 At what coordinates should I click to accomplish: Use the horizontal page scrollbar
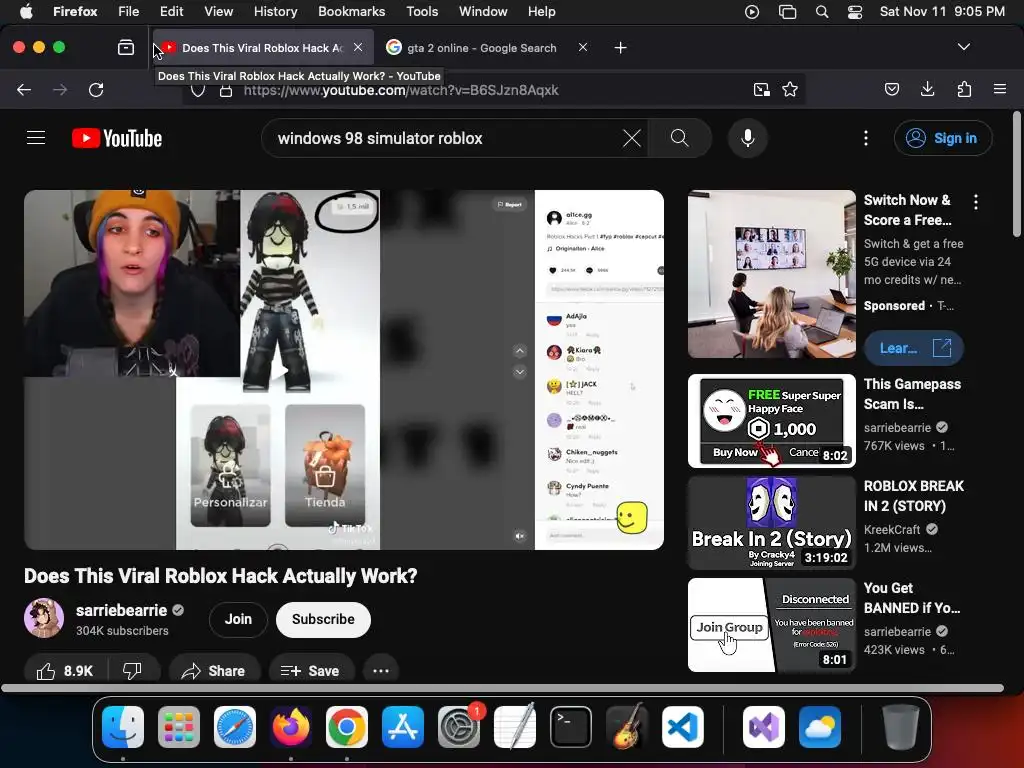pos(502,688)
